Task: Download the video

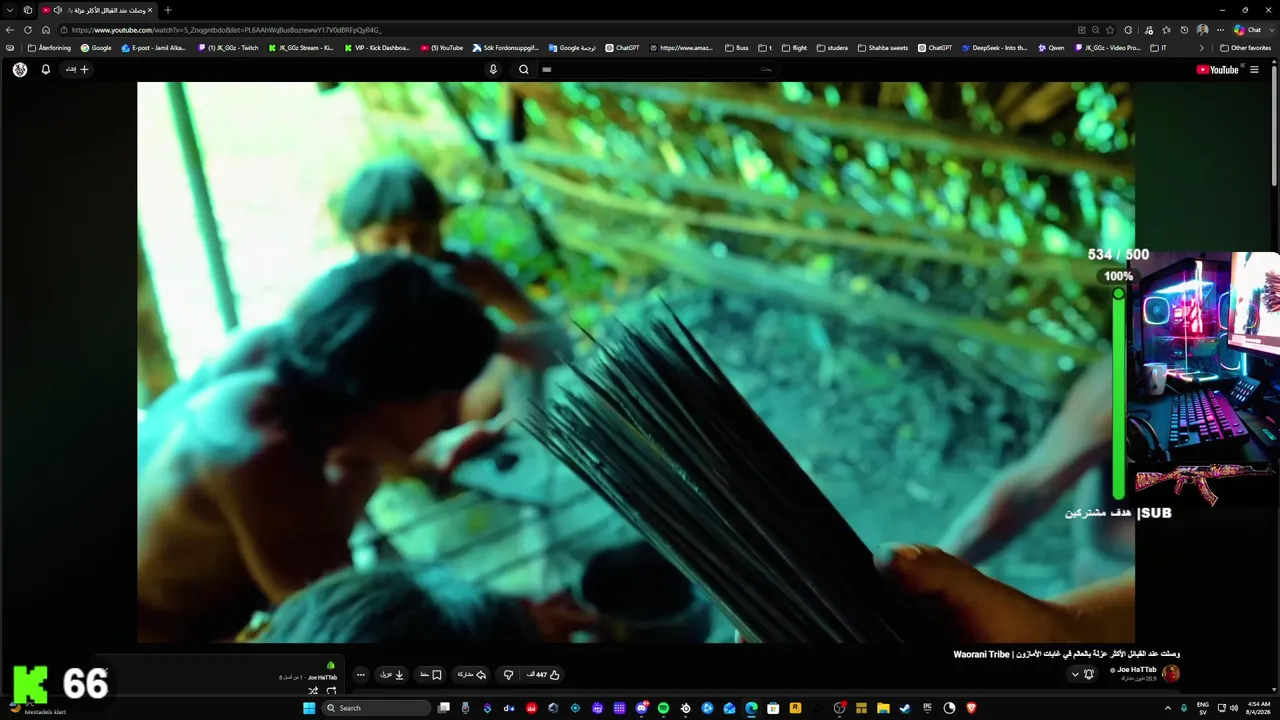Action: [392, 675]
